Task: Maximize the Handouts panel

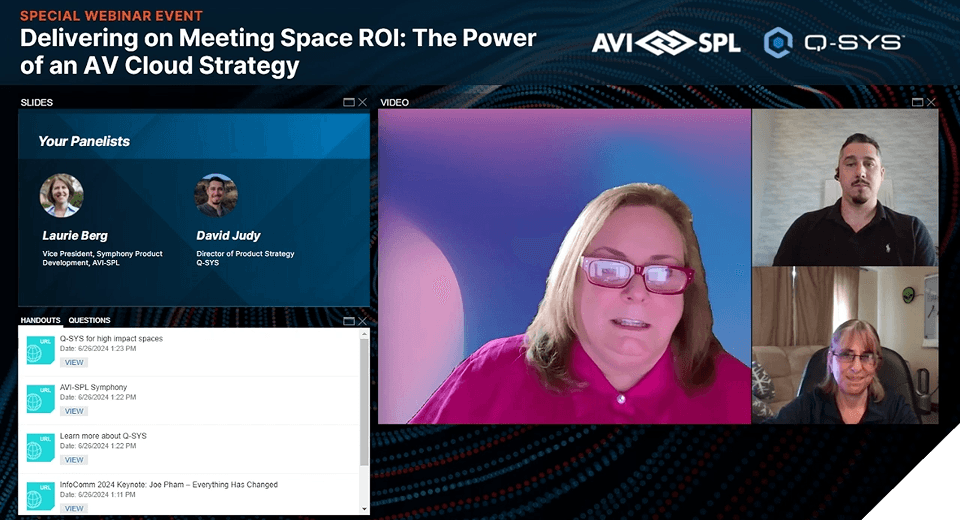Action: click(x=349, y=321)
